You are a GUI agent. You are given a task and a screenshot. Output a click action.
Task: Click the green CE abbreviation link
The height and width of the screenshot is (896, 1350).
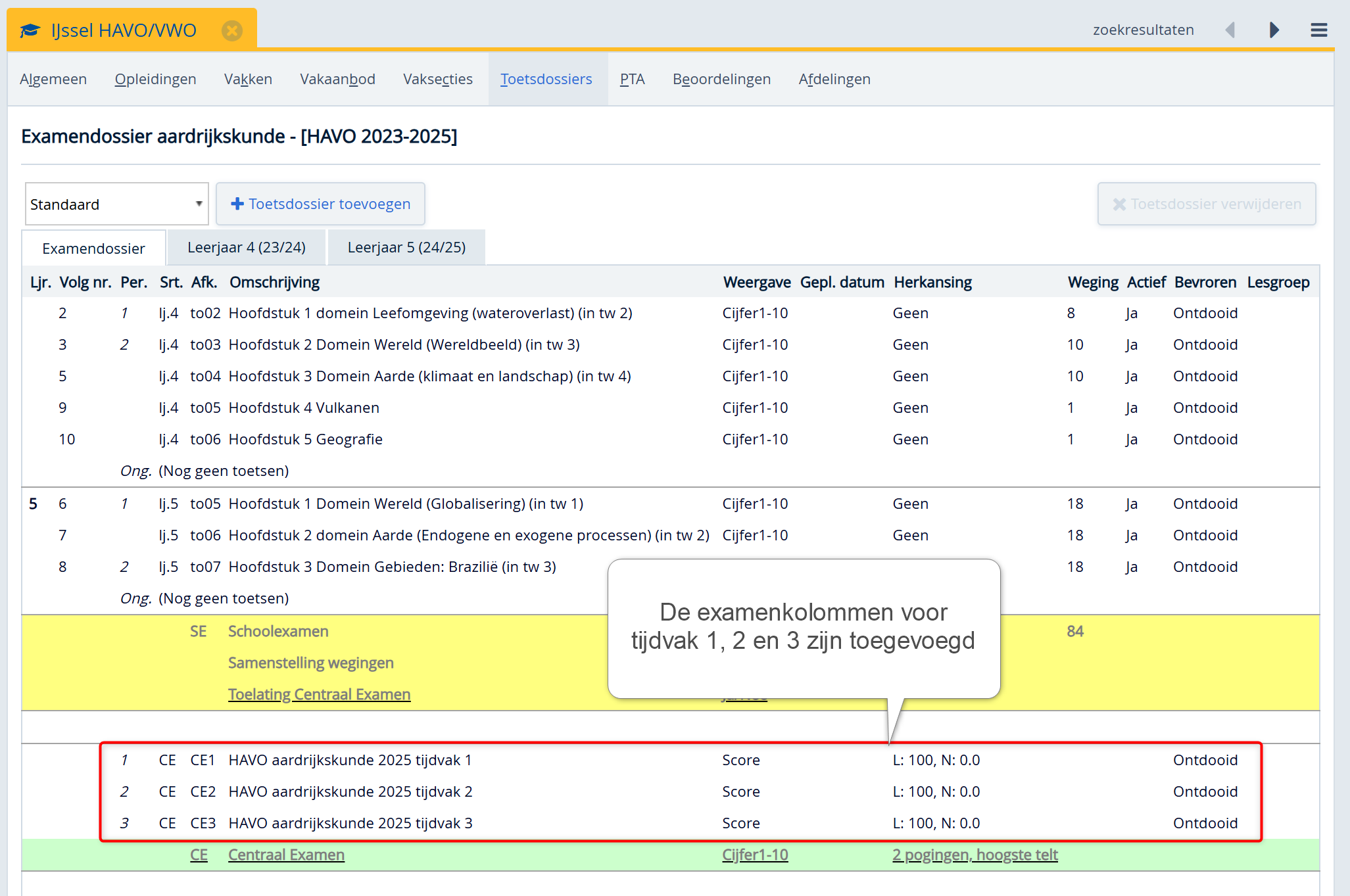click(199, 855)
